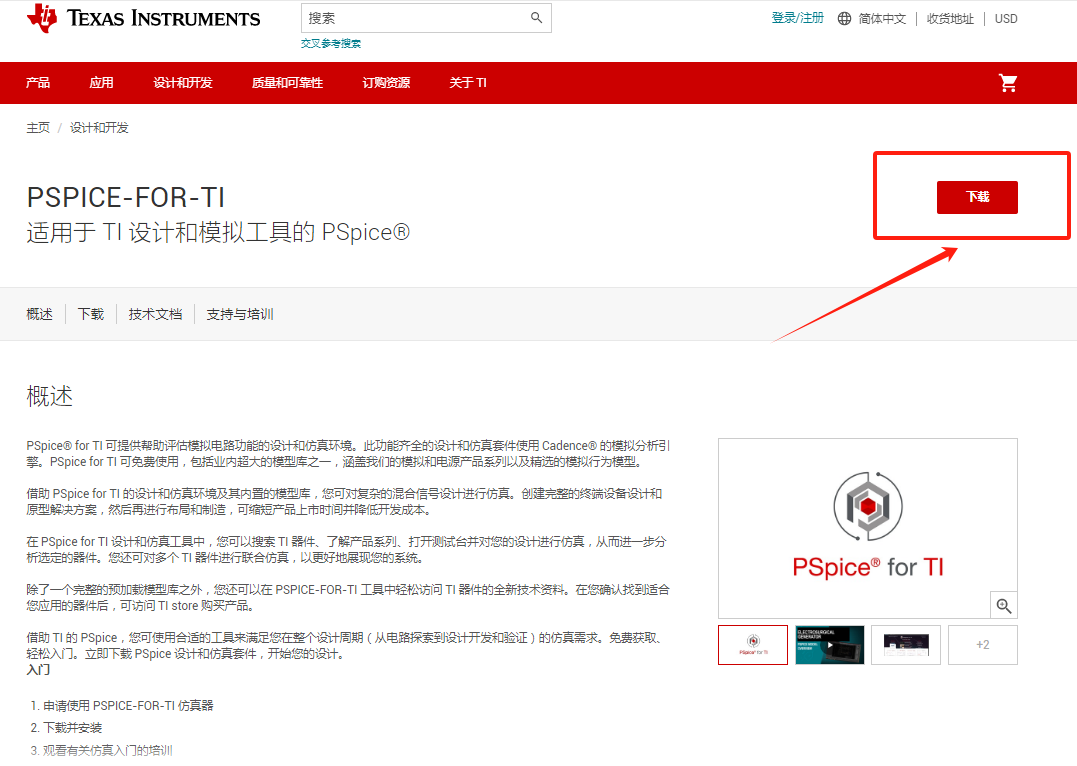
Task: Click the 搜索 search input field
Action: coord(426,18)
